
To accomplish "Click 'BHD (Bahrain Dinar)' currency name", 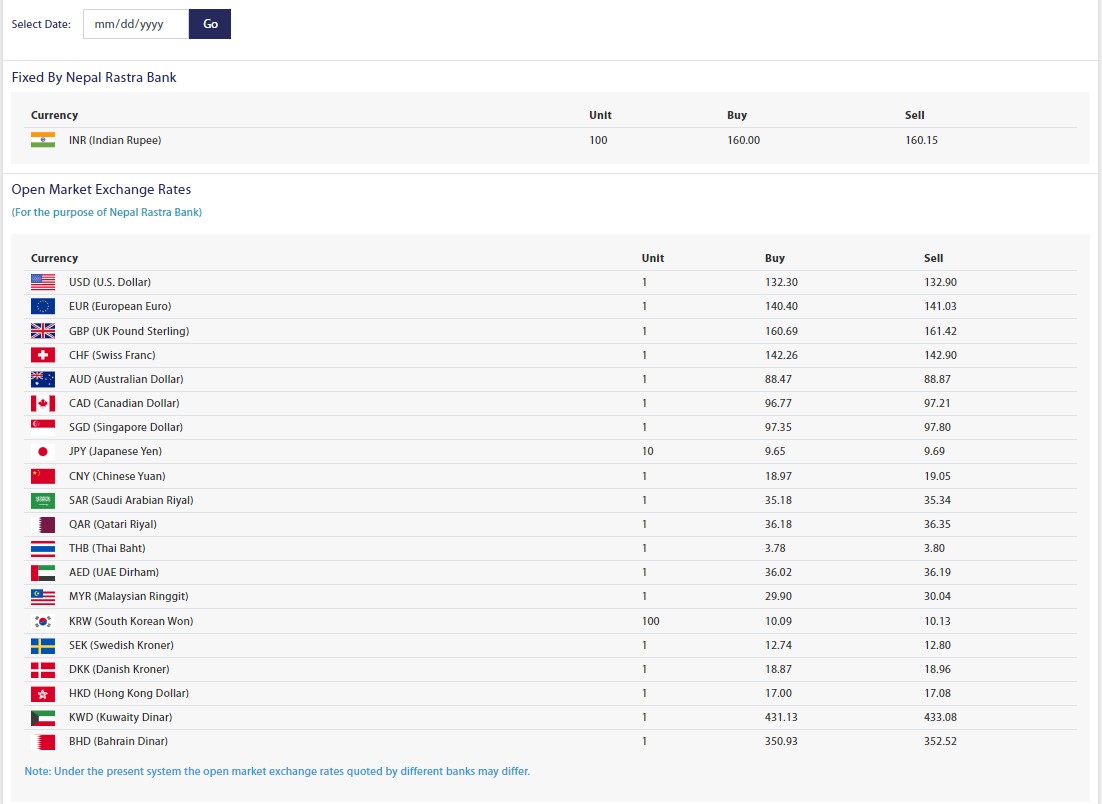I will click(119, 741).
